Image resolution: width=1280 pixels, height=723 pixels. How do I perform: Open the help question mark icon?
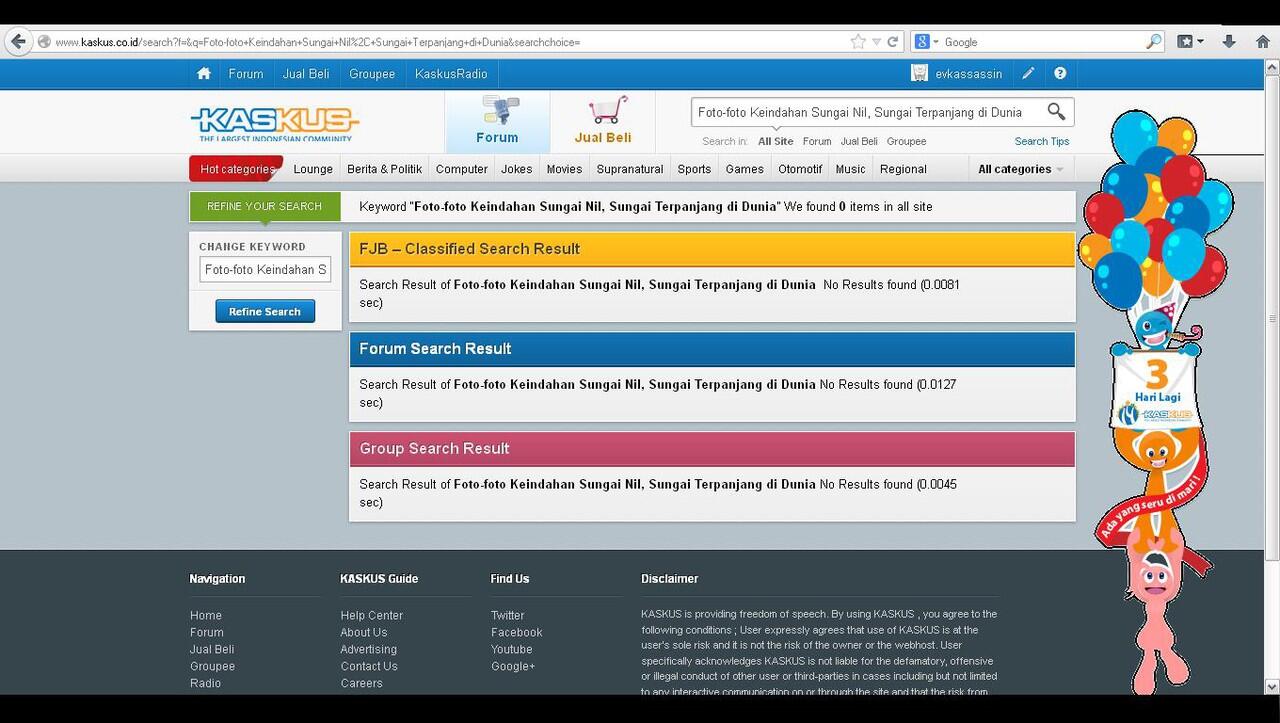(1060, 74)
